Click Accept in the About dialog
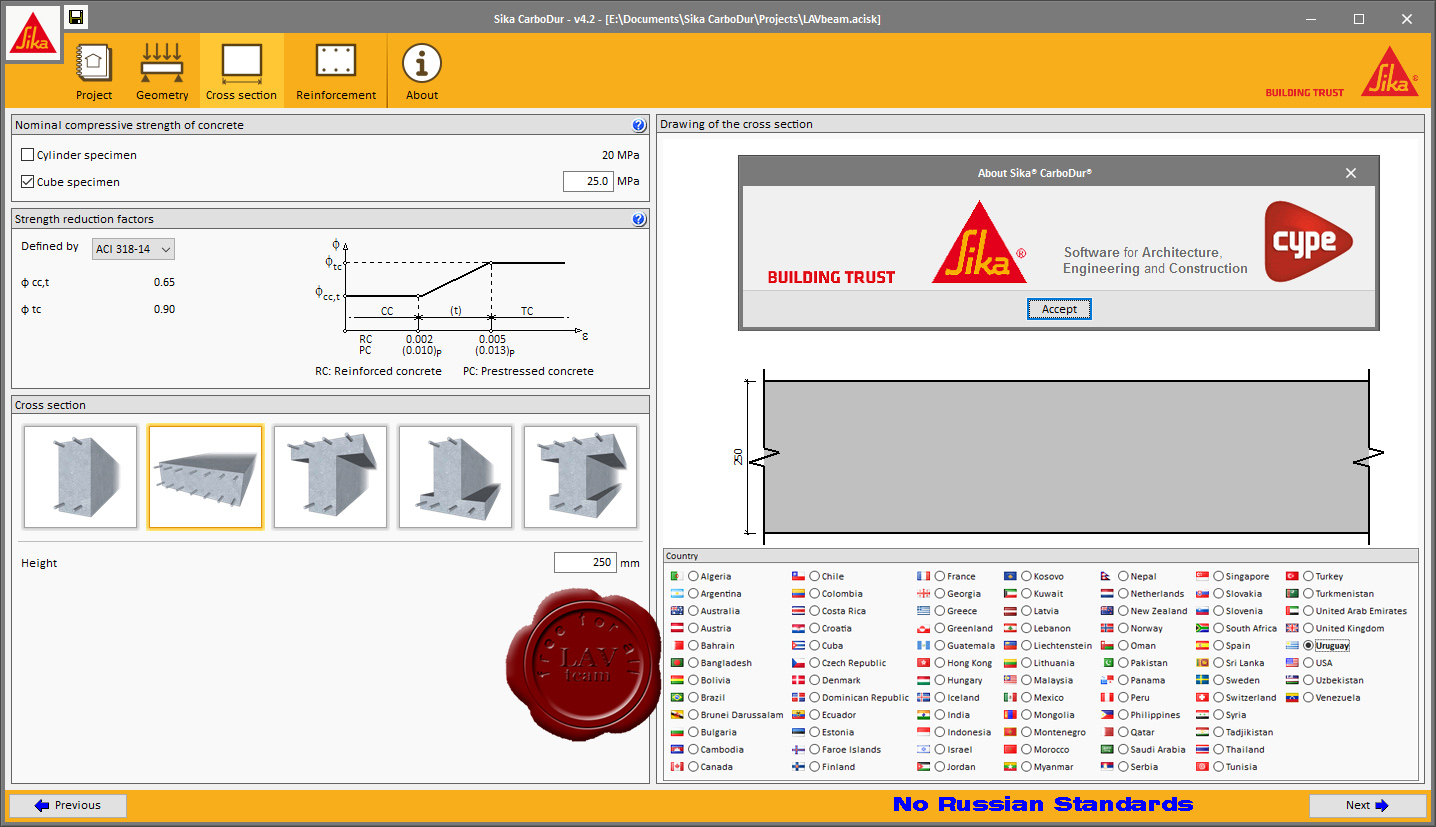The image size is (1436, 827). point(1059,309)
